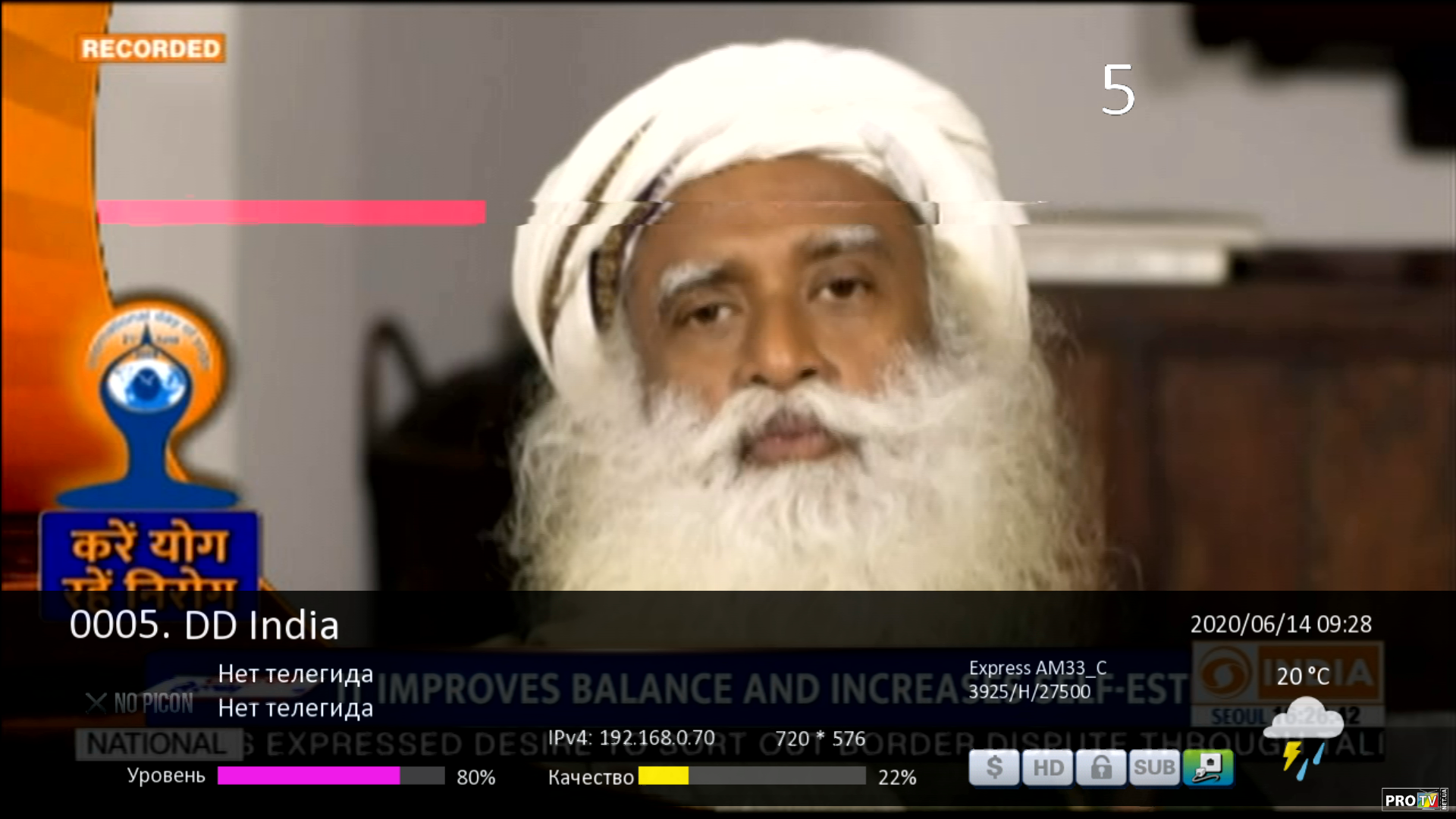The image size is (1456, 819).
Task: Click the HD status icon
Action: [x=1048, y=768]
